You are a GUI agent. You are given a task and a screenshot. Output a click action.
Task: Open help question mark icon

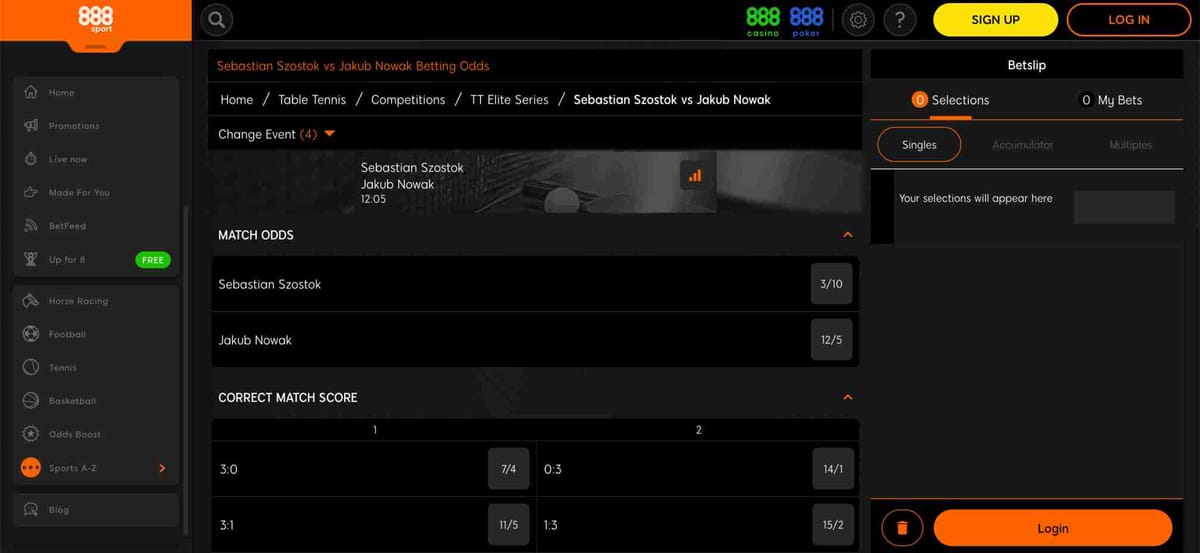[900, 19]
